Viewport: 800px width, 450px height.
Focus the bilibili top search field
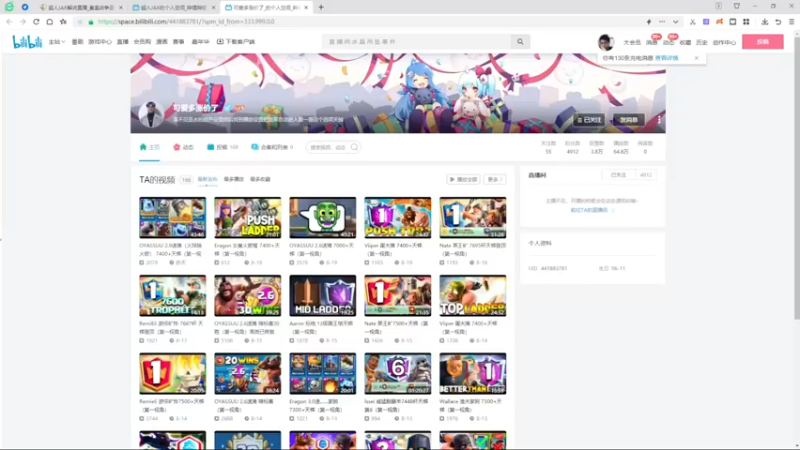(x=416, y=42)
